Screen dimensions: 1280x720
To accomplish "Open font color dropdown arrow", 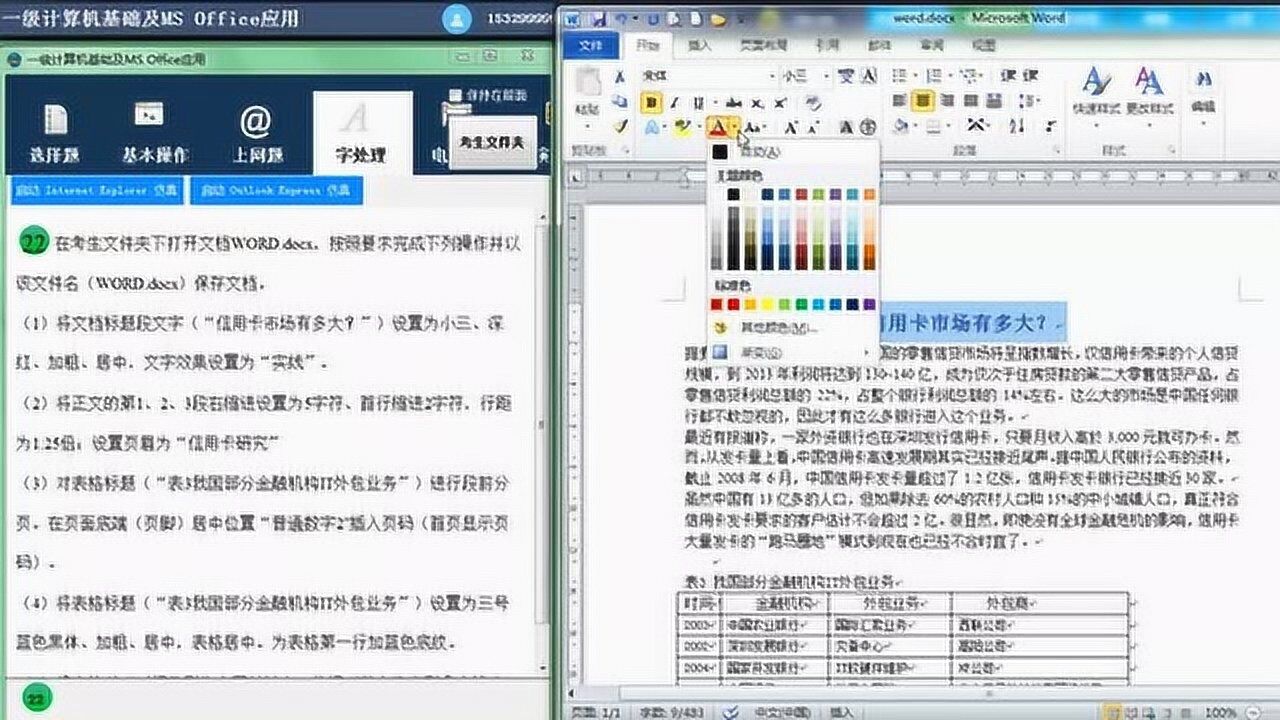I will (735, 126).
